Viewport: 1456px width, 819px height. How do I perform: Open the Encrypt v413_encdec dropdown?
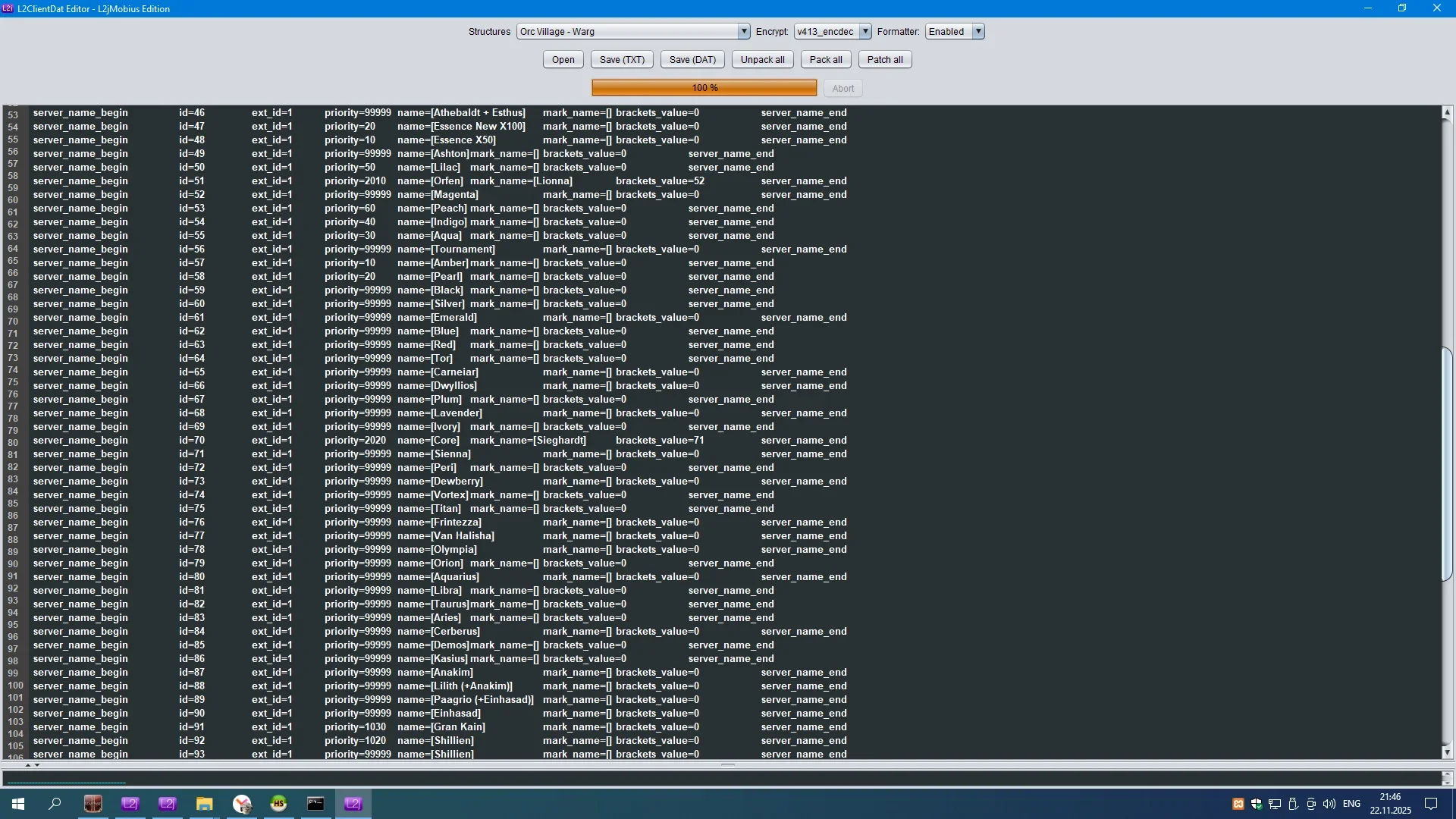[x=864, y=32]
